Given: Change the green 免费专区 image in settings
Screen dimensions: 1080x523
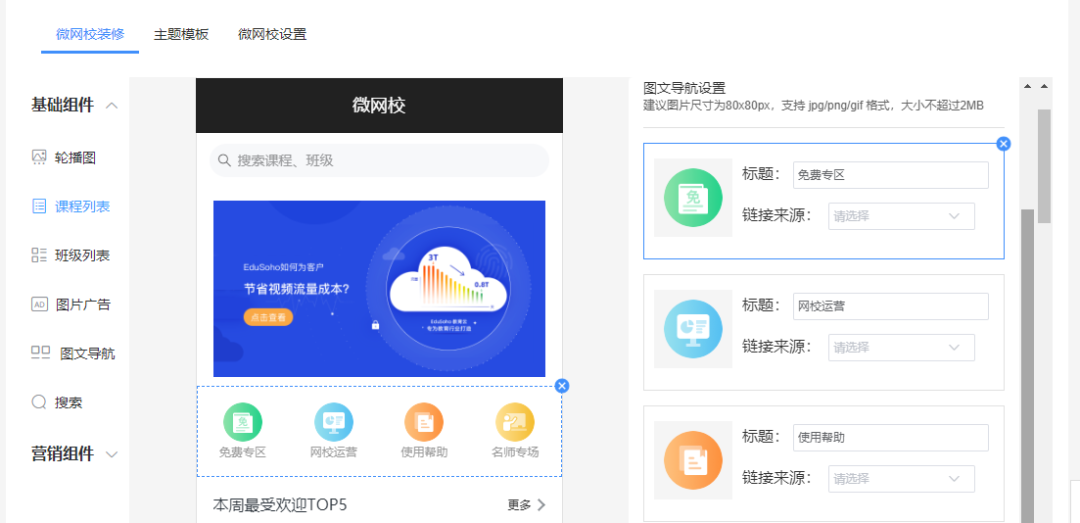Looking at the screenshot, I should pos(693,198).
